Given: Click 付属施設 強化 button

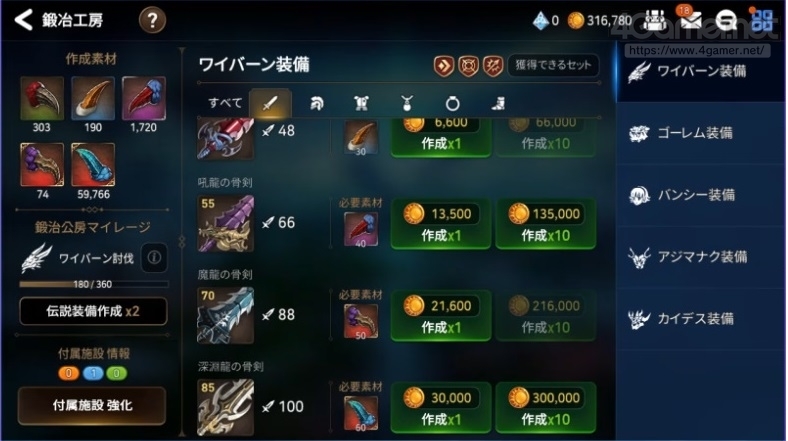Looking at the screenshot, I should (92, 405).
